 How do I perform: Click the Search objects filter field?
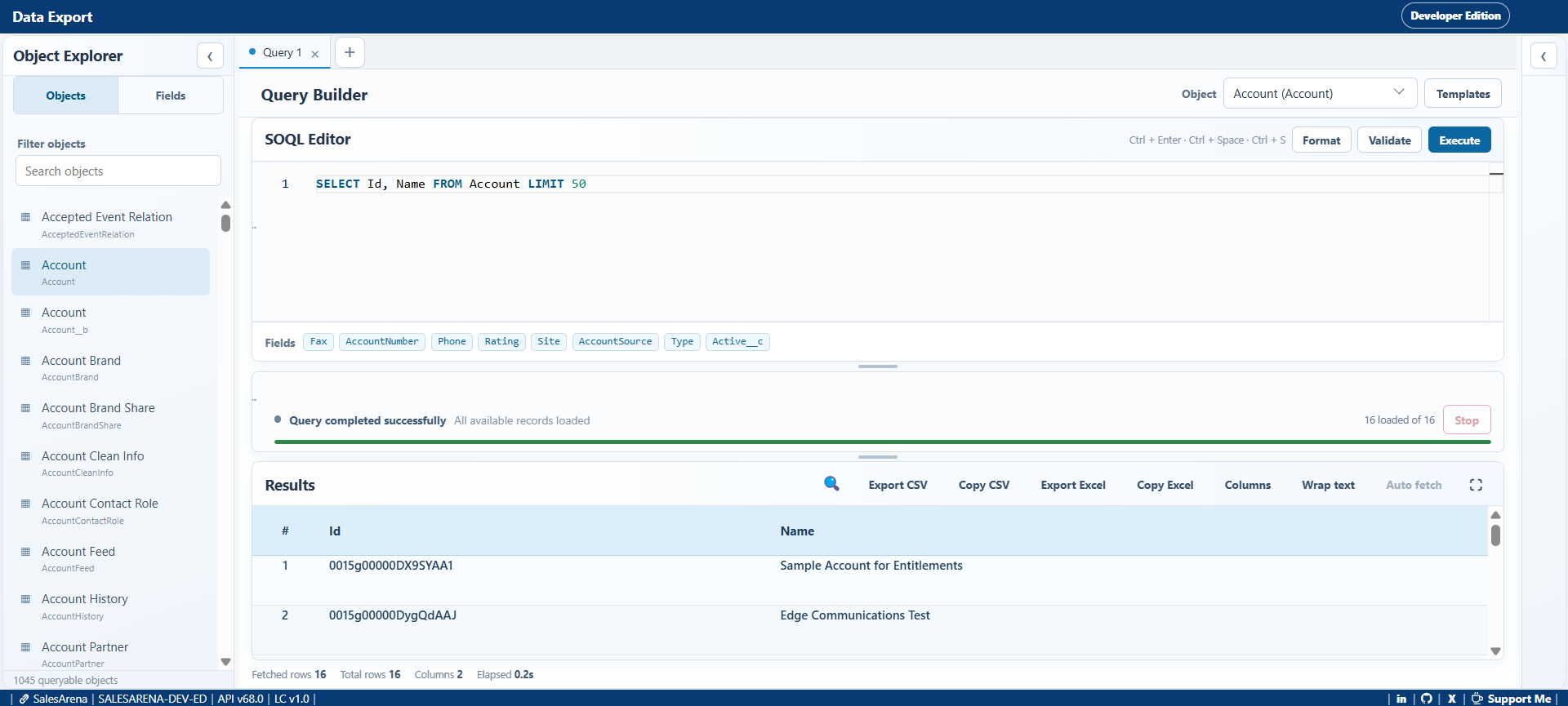click(x=118, y=171)
